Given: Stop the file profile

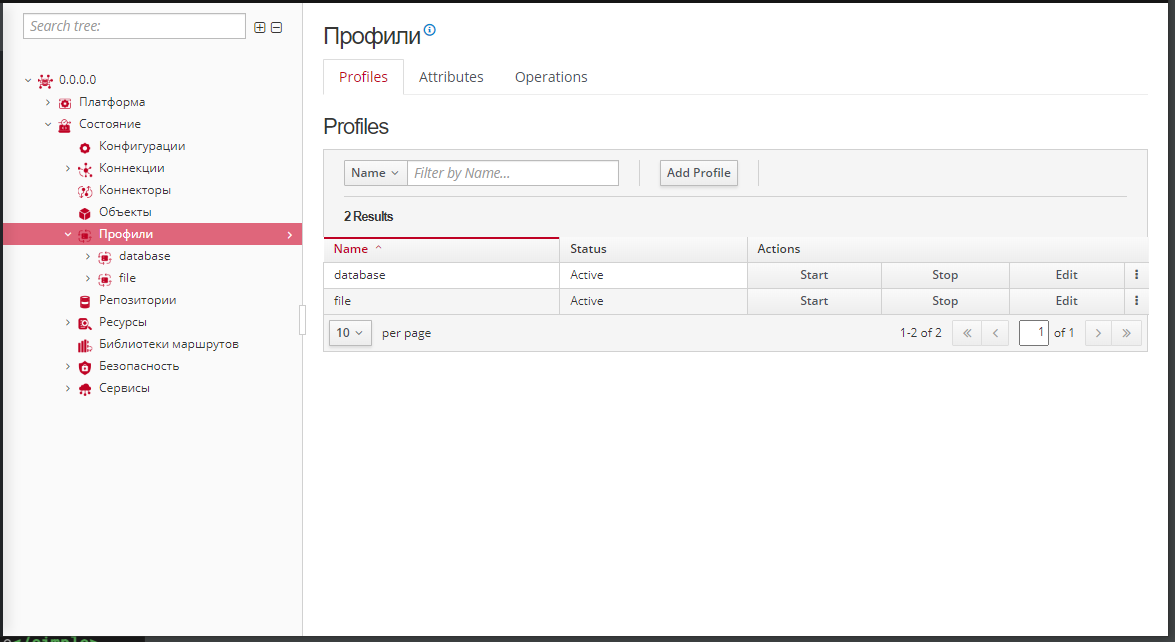Looking at the screenshot, I should (x=944, y=301).
